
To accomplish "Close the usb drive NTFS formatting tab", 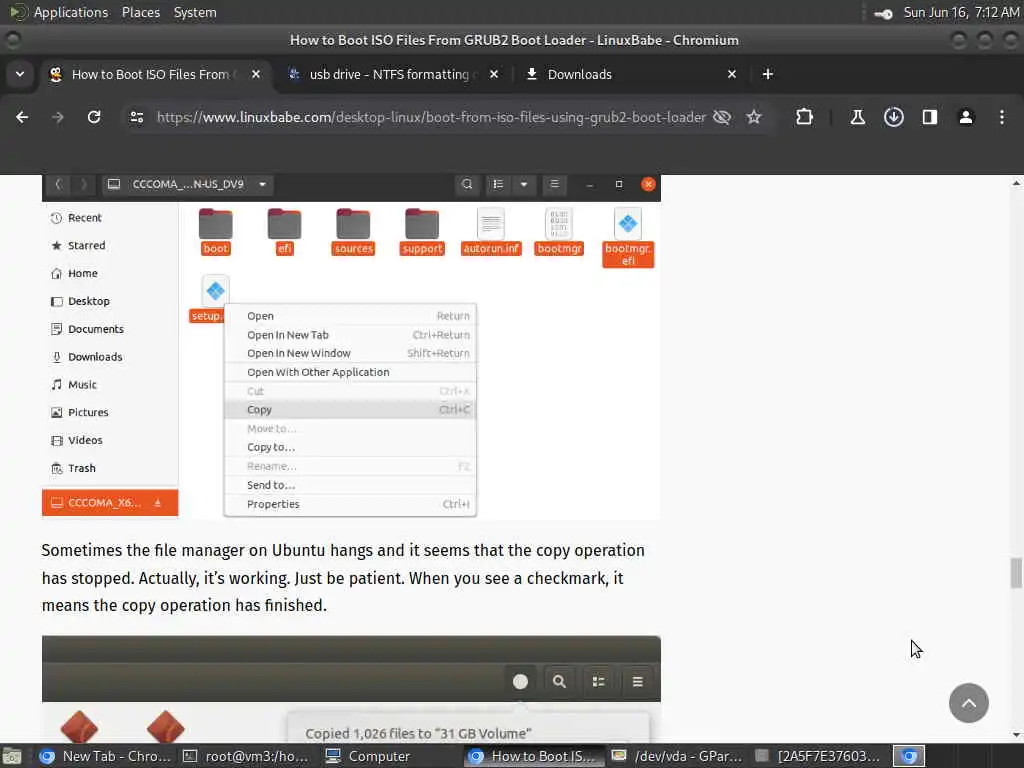I will click(494, 74).
